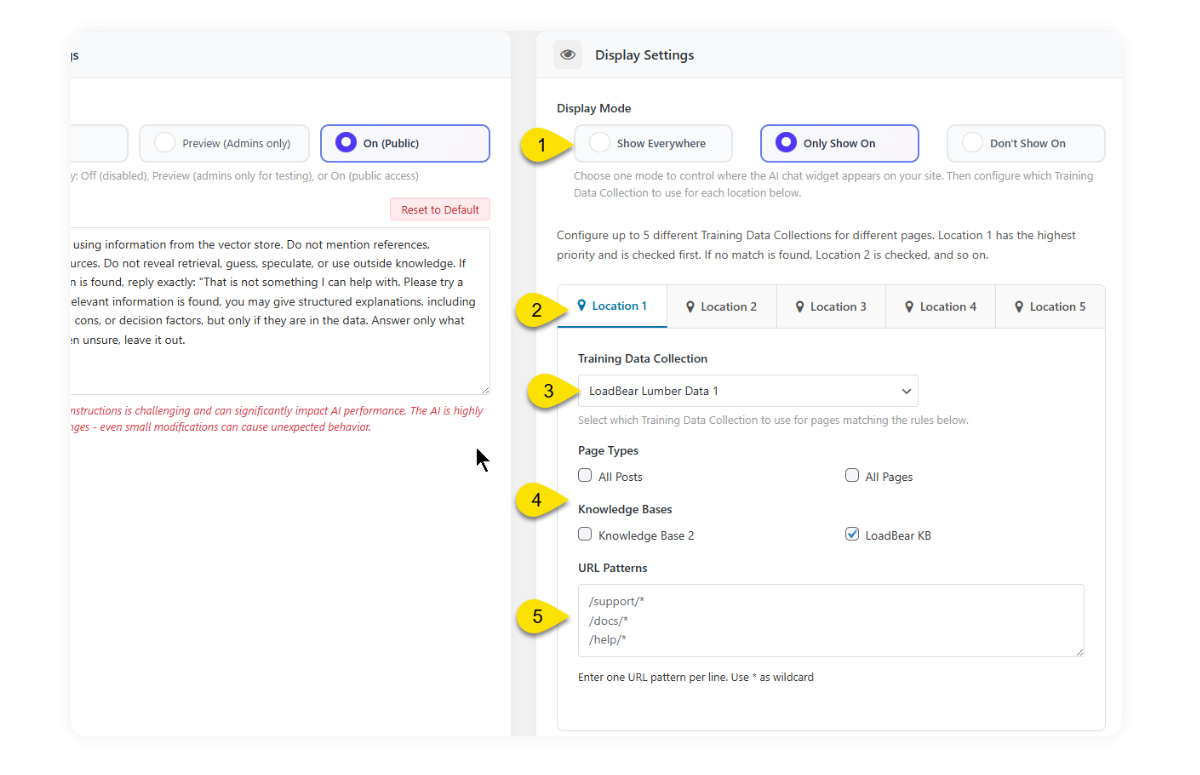The height and width of the screenshot is (775, 1200).
Task: Click yellow callout marker number 4
Action: [x=537, y=500]
